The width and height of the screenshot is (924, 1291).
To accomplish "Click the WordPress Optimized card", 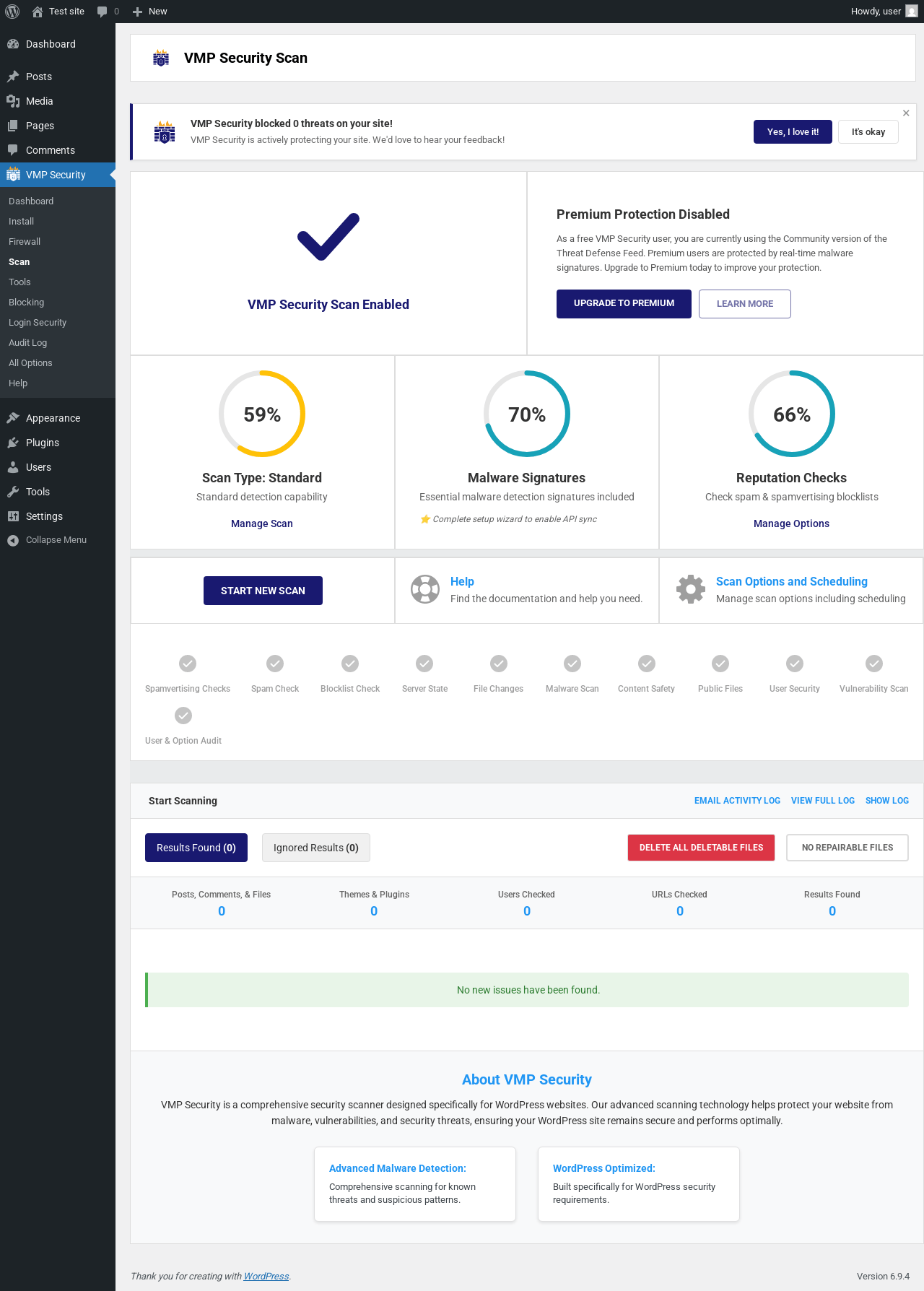I will [639, 1184].
